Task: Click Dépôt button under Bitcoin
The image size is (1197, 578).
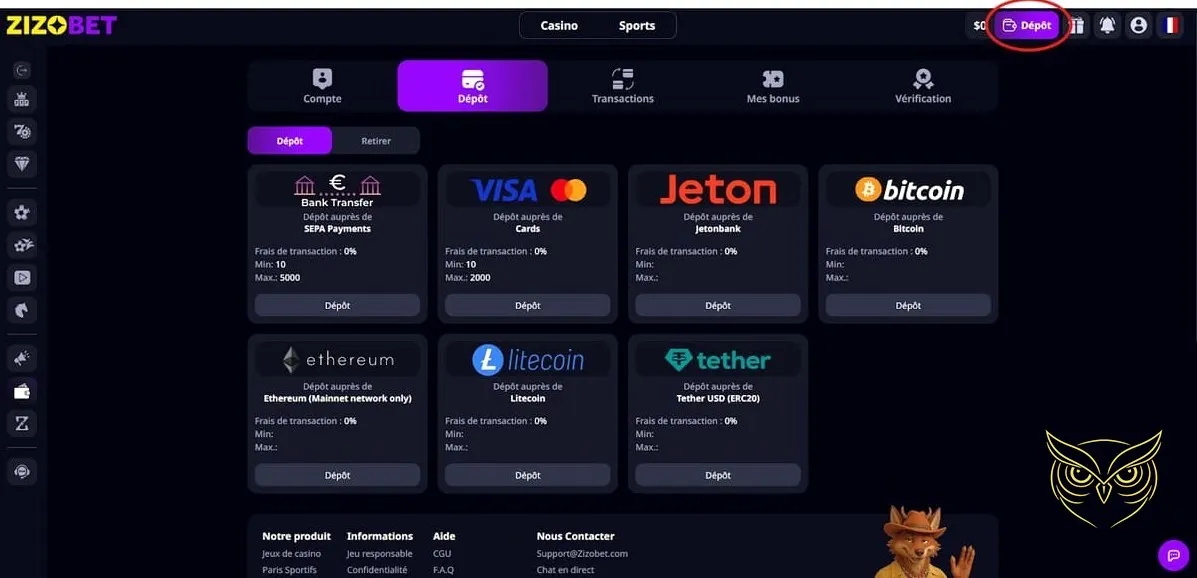Action: (908, 305)
